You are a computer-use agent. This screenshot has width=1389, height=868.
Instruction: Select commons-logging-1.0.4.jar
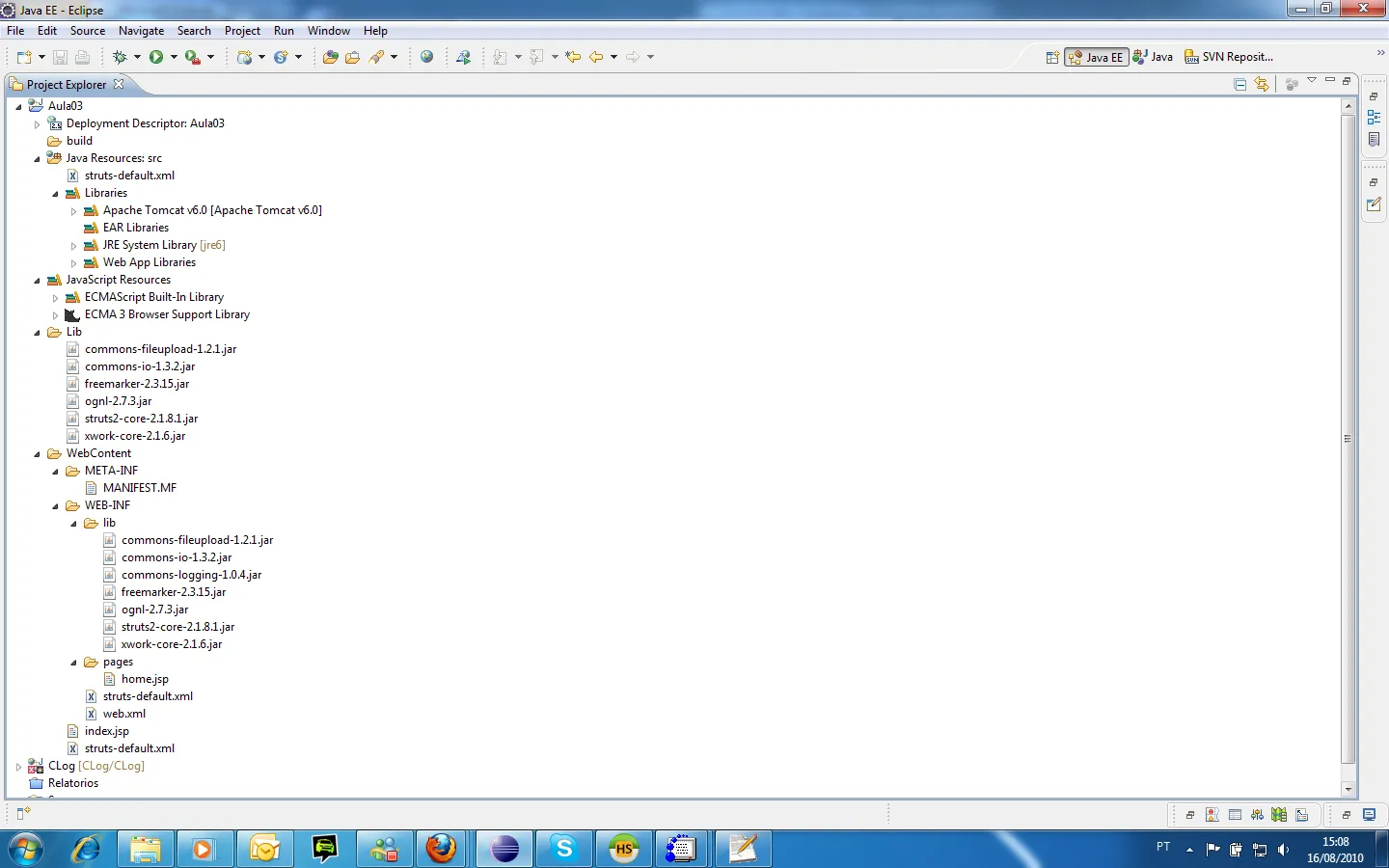(x=191, y=575)
